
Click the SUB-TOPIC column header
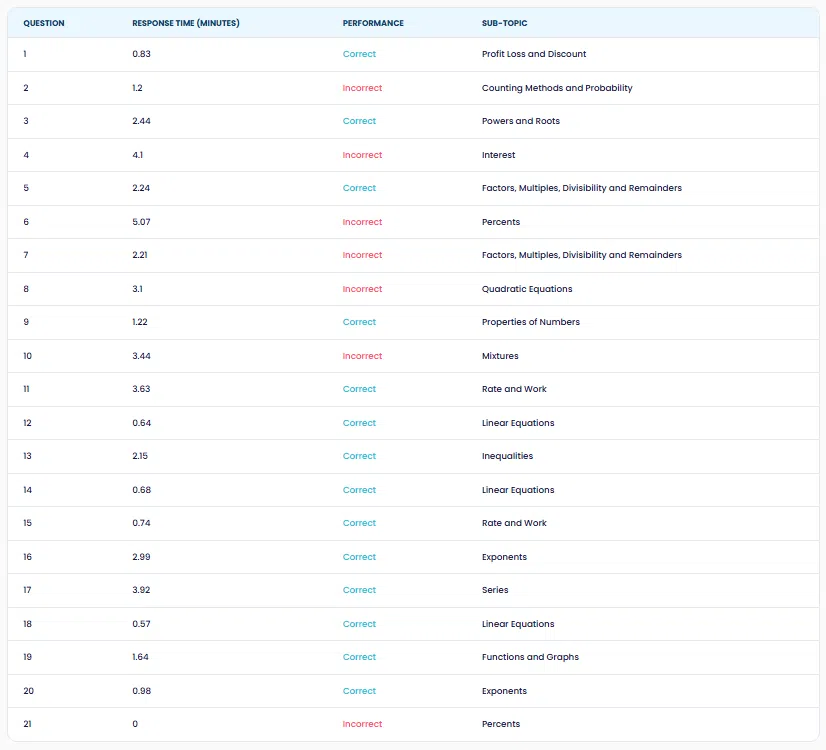(x=504, y=23)
